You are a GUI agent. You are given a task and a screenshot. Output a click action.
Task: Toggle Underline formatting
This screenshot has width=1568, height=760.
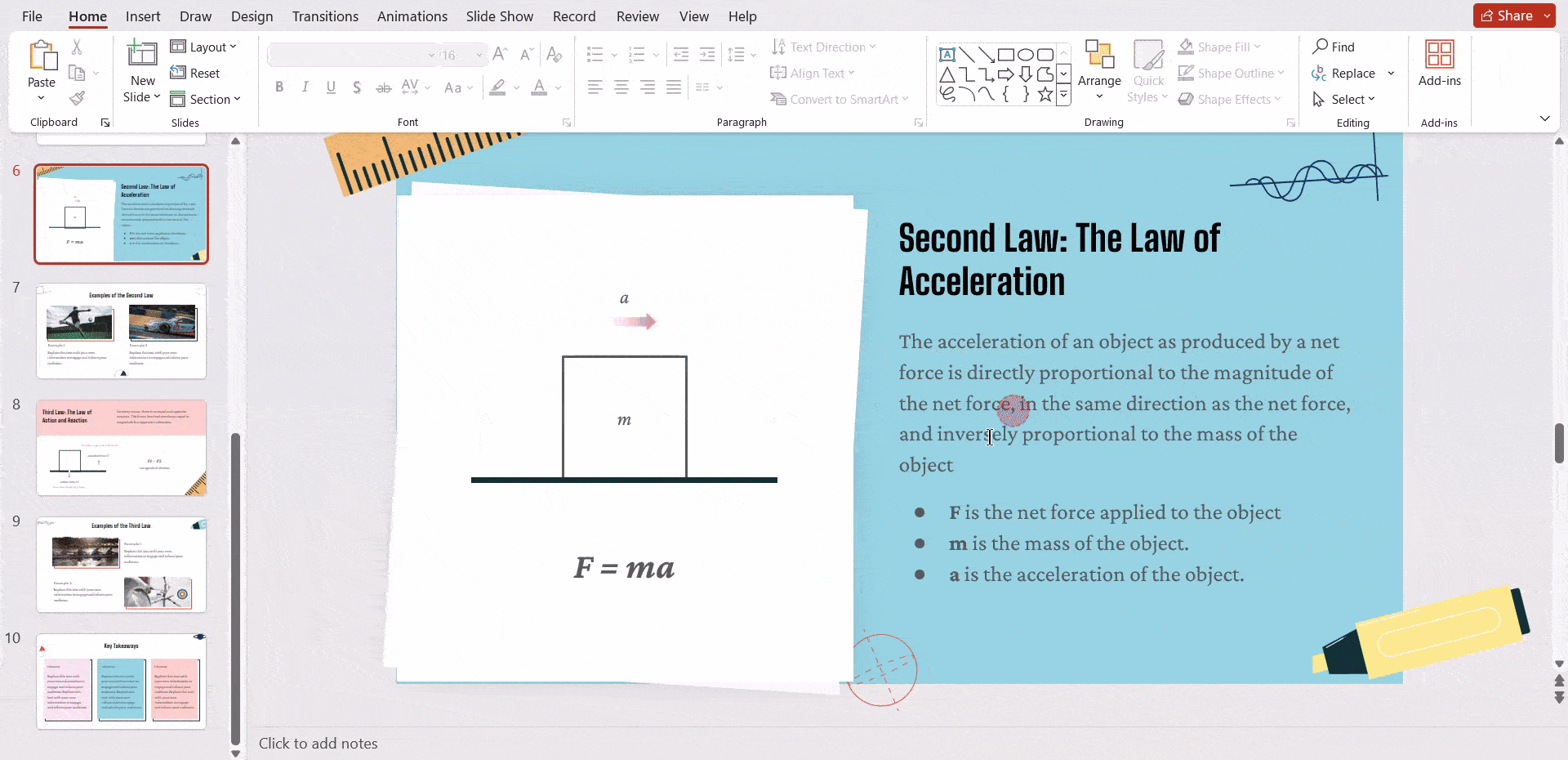(331, 87)
